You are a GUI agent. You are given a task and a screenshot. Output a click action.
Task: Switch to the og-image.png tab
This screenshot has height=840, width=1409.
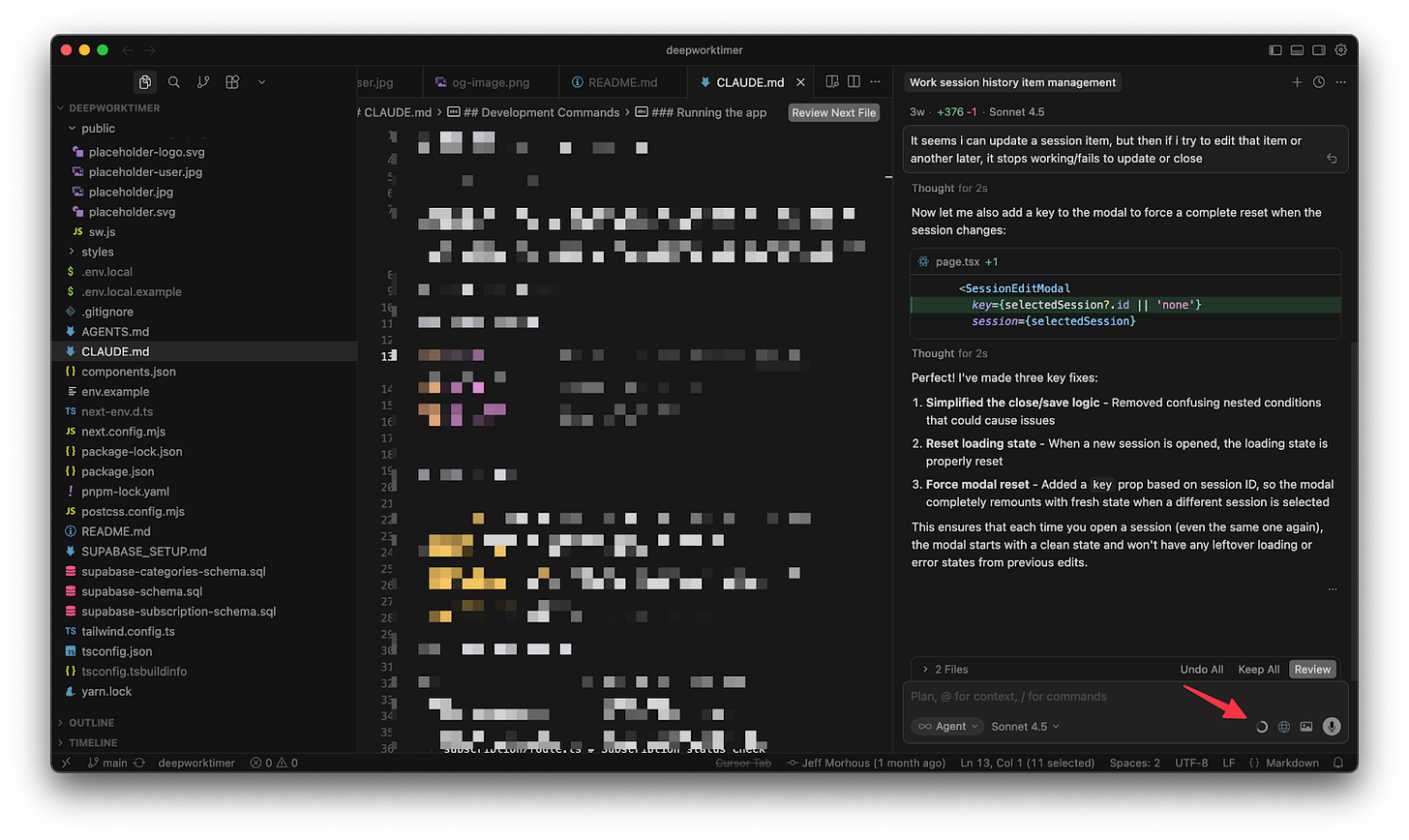click(x=491, y=82)
